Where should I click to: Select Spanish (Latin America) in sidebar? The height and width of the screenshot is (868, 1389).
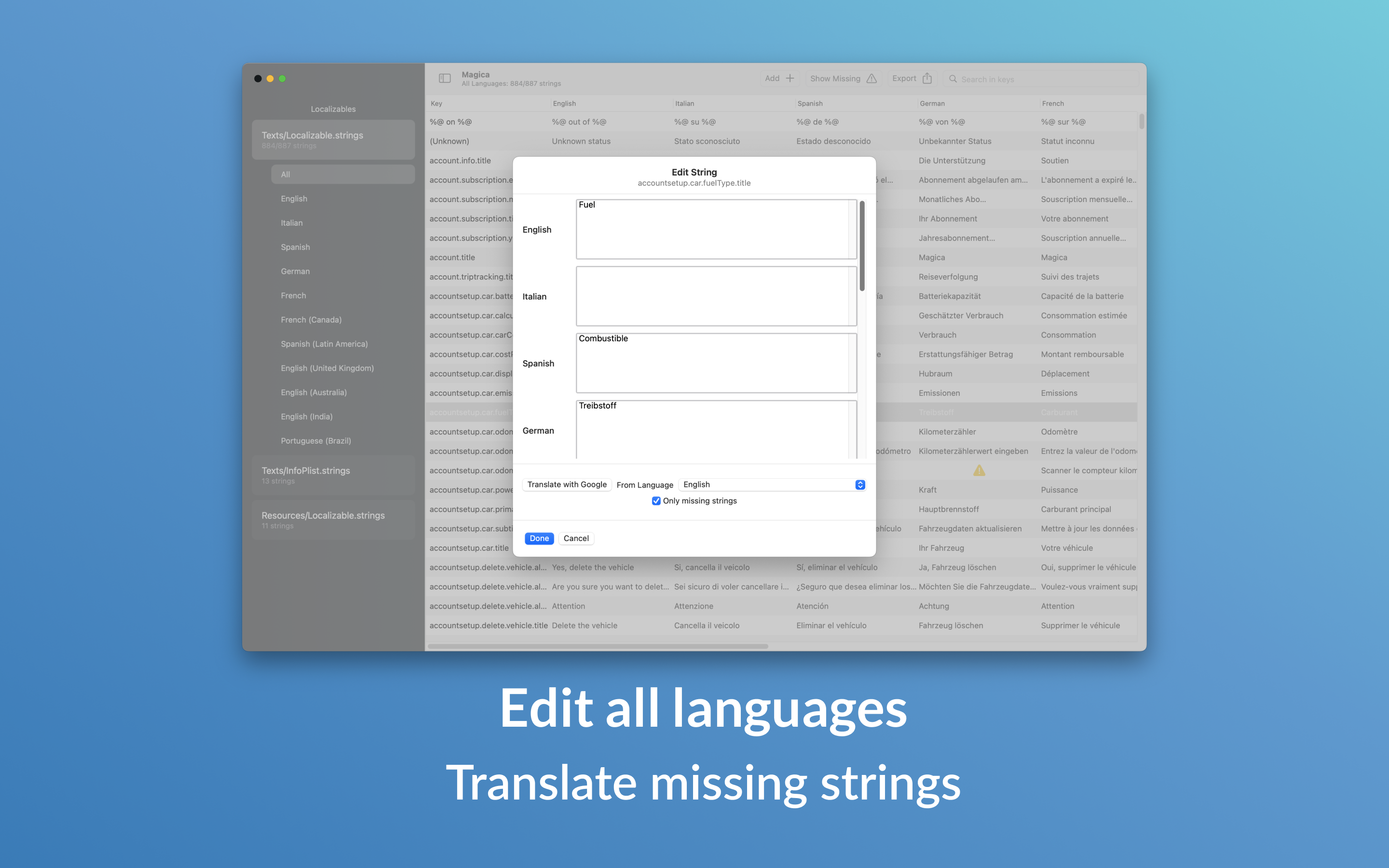click(324, 344)
